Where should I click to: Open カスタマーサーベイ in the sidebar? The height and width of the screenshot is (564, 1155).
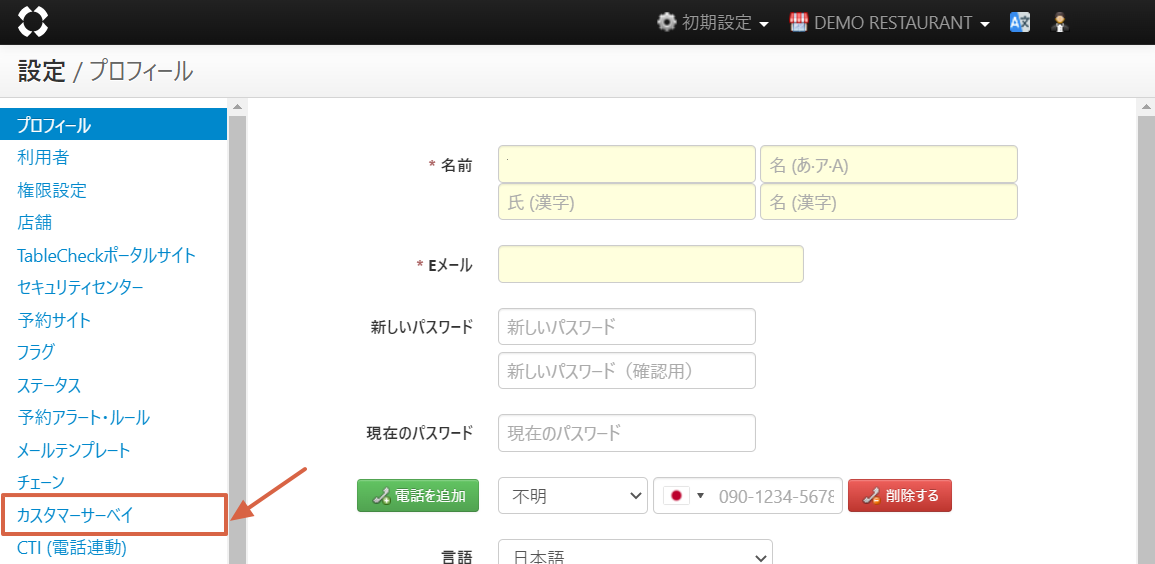click(x=75, y=515)
